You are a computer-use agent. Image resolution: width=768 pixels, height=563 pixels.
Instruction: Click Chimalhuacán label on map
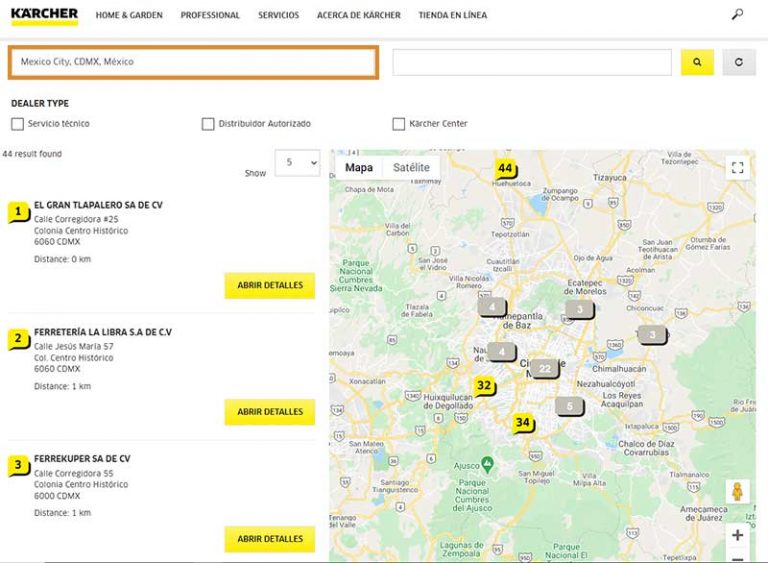(619, 369)
